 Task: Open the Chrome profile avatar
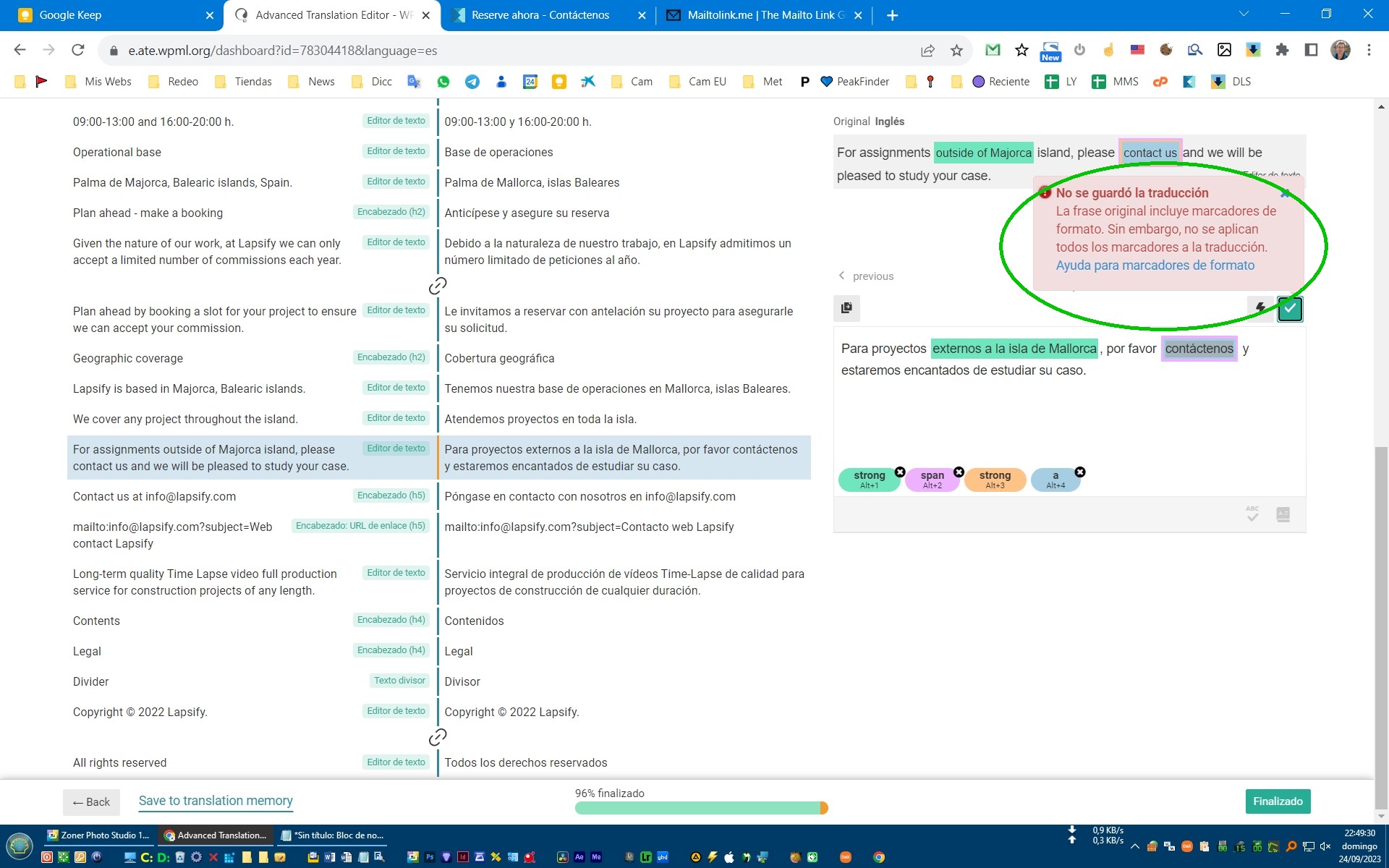(1340, 50)
